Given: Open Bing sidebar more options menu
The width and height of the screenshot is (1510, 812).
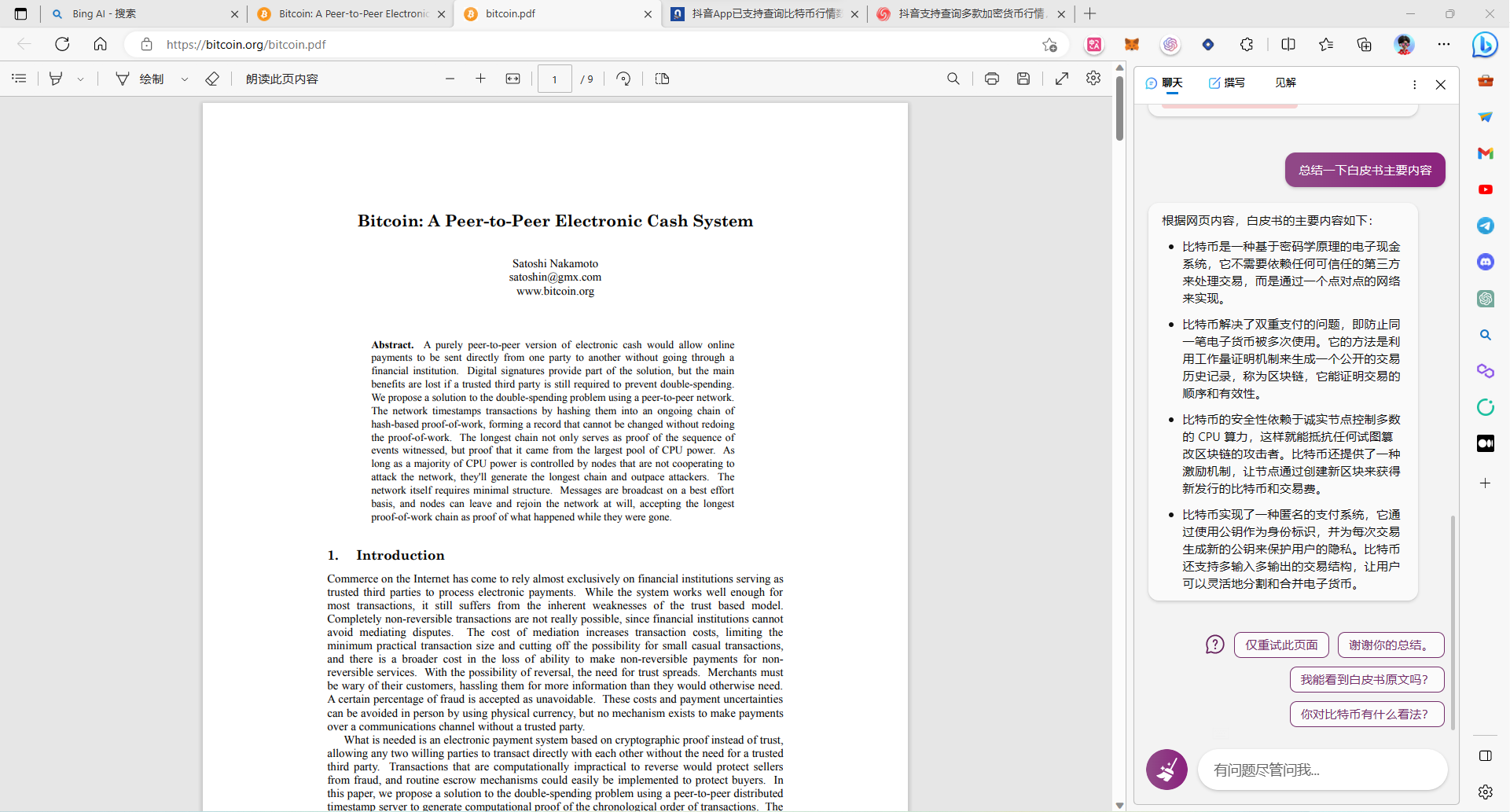Looking at the screenshot, I should point(1415,85).
